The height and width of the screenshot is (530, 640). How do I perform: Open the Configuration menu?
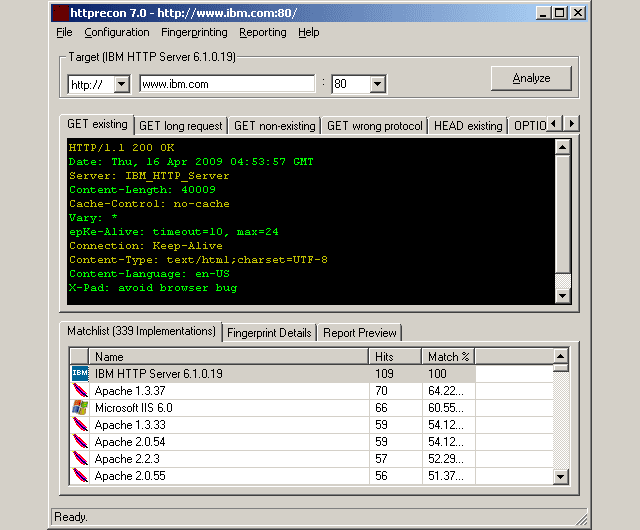[x=117, y=32]
